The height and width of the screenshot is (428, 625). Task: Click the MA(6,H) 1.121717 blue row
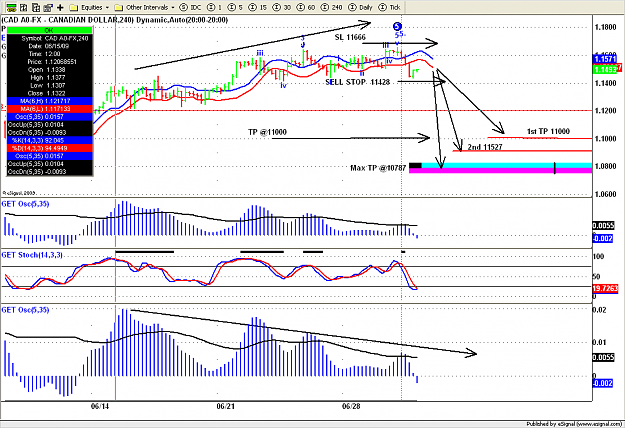tap(49, 101)
